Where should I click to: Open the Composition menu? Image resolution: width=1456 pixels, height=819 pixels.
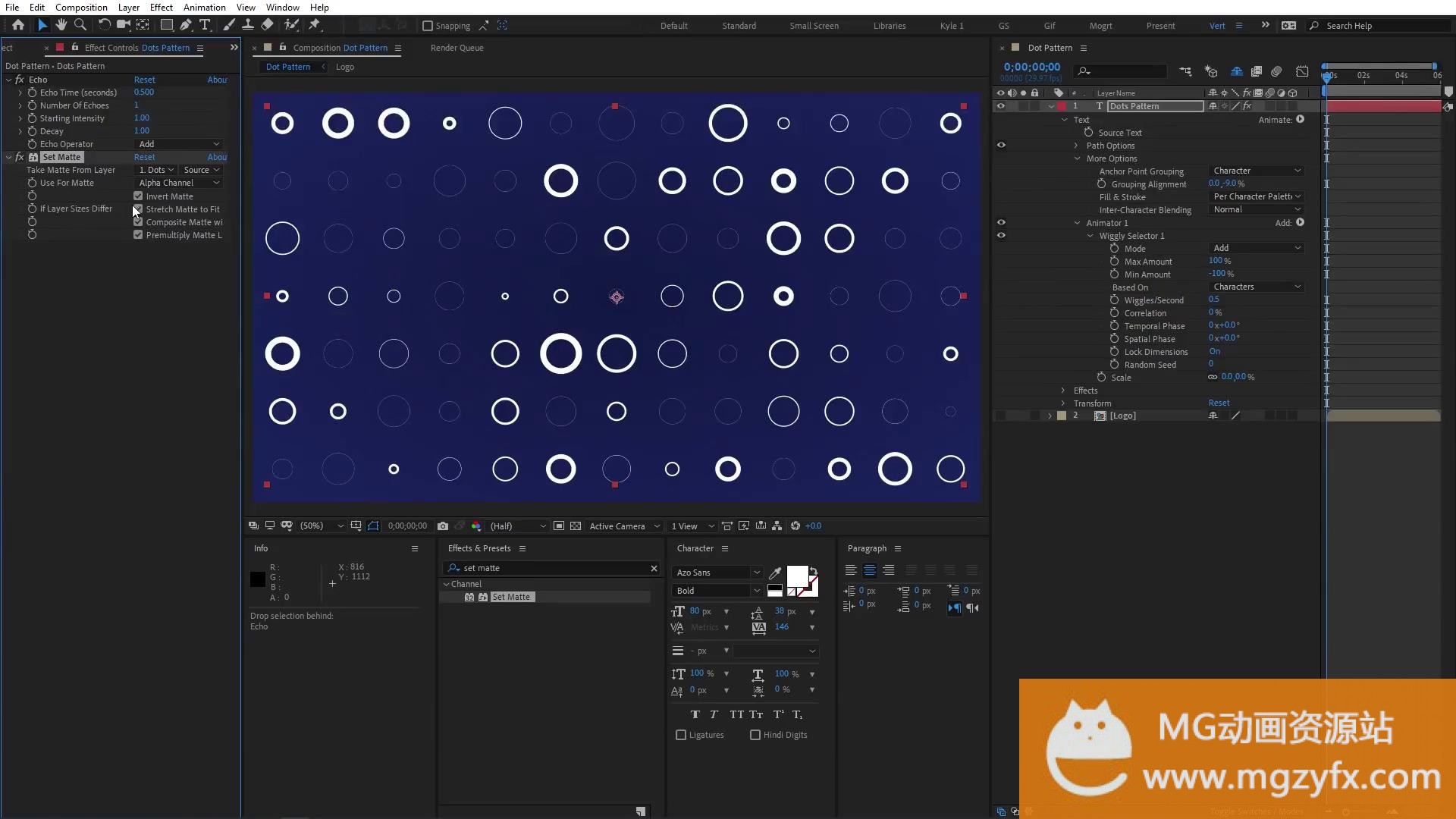click(81, 7)
